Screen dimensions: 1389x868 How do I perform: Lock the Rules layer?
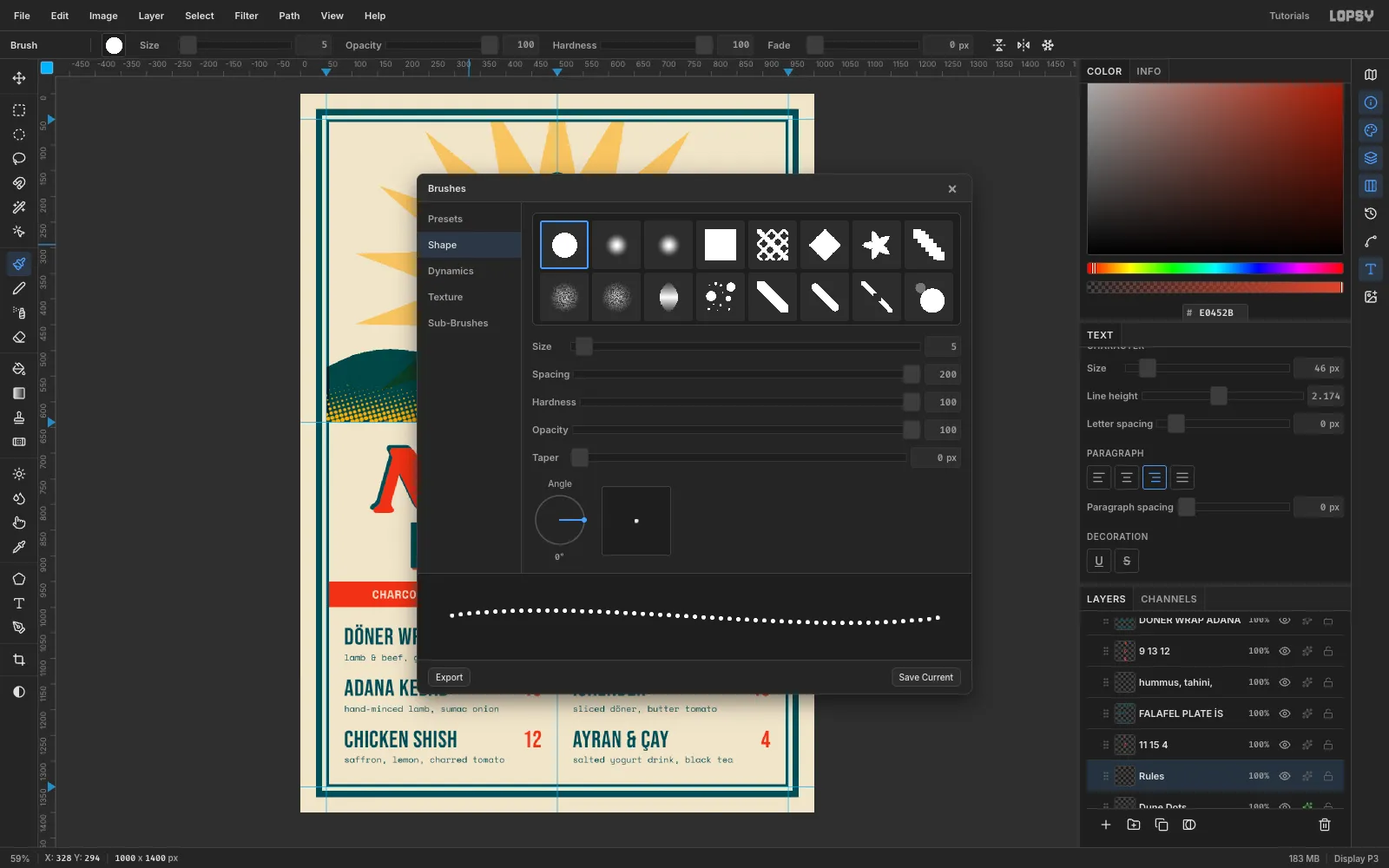[1328, 776]
